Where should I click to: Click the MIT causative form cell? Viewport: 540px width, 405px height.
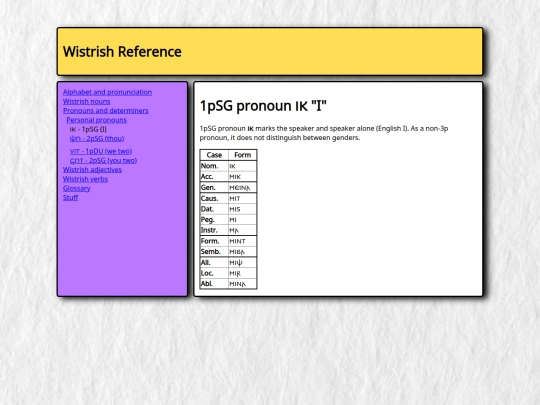point(242,198)
